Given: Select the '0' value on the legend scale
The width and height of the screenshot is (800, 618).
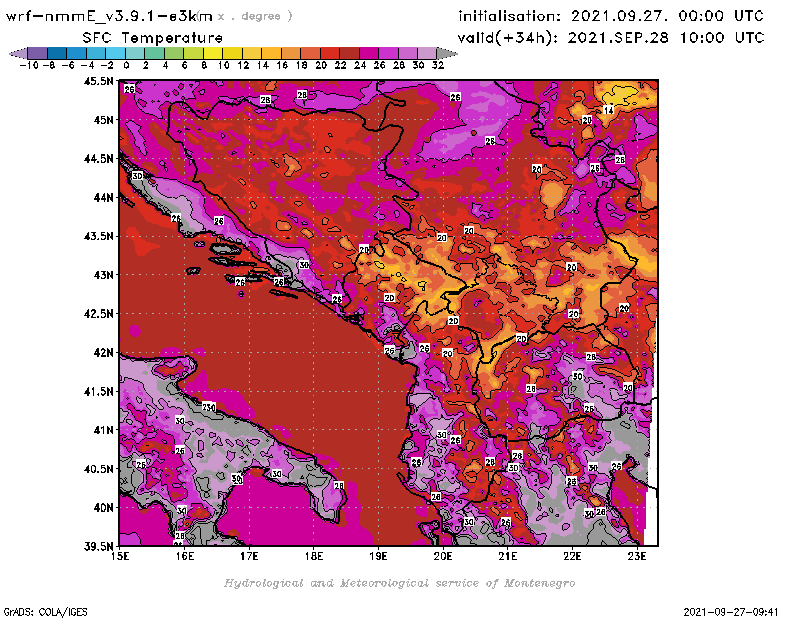Looking at the screenshot, I should click(x=127, y=65).
